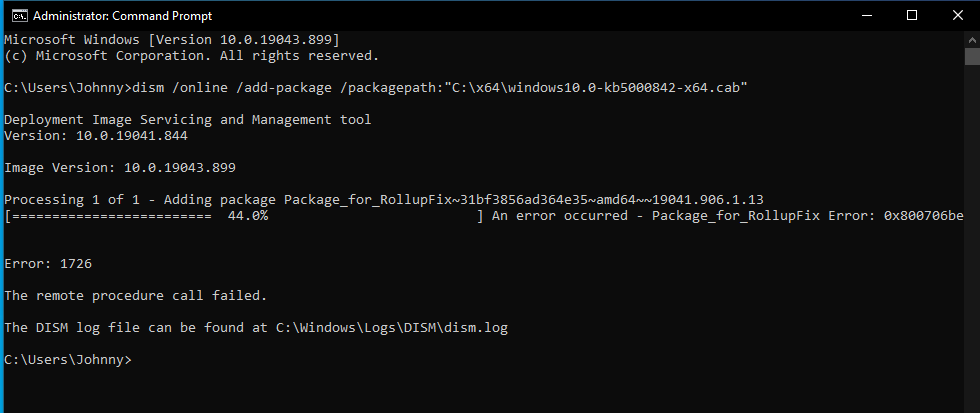980x413 pixels.
Task: Click the 'Error: 1726' line
Action: 48,264
